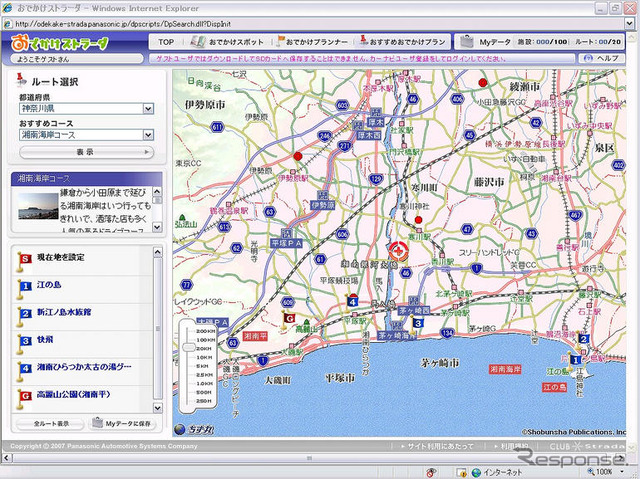Click description box scroll down arrow
640x479 pixels.
coord(157,227)
